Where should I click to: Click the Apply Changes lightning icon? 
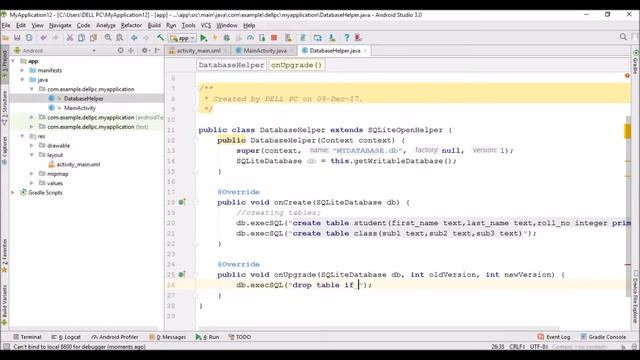(x=215, y=38)
